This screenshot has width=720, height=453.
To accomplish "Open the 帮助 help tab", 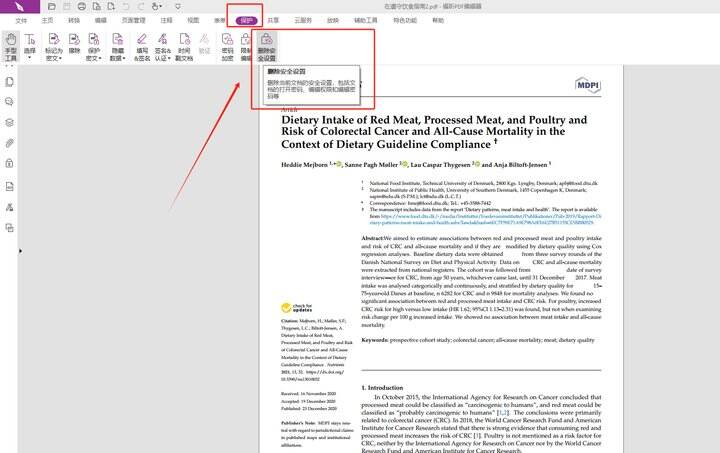I will 438,21.
